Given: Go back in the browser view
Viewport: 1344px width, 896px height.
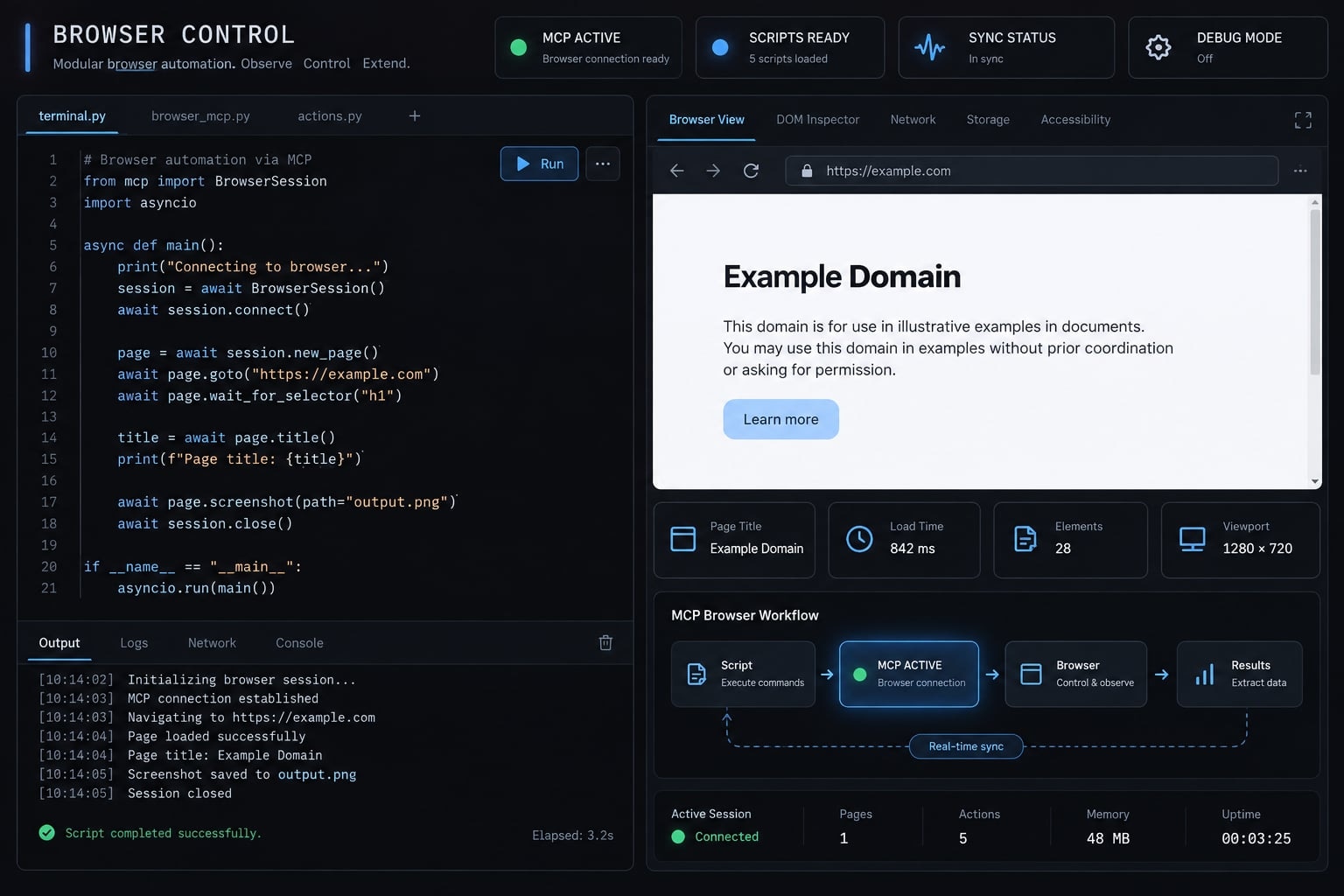Looking at the screenshot, I should [x=676, y=171].
